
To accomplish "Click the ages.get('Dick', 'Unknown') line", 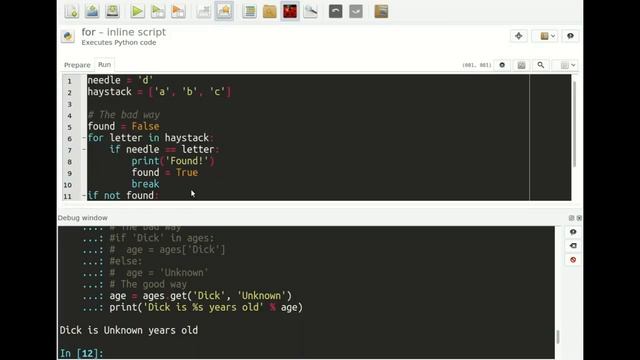I will coord(200,296).
